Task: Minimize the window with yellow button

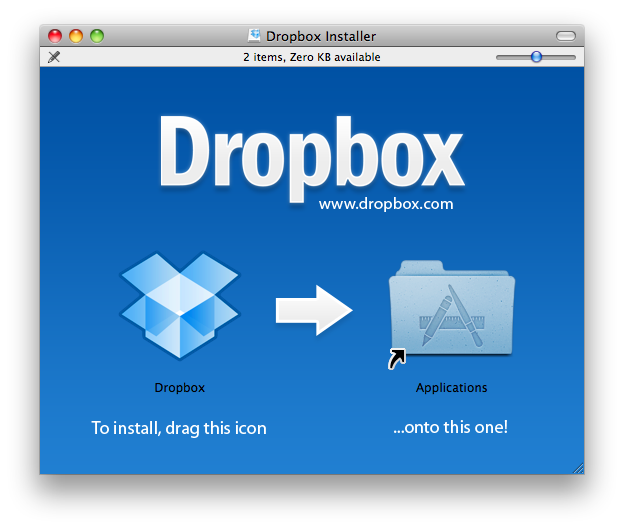Action: click(x=76, y=36)
